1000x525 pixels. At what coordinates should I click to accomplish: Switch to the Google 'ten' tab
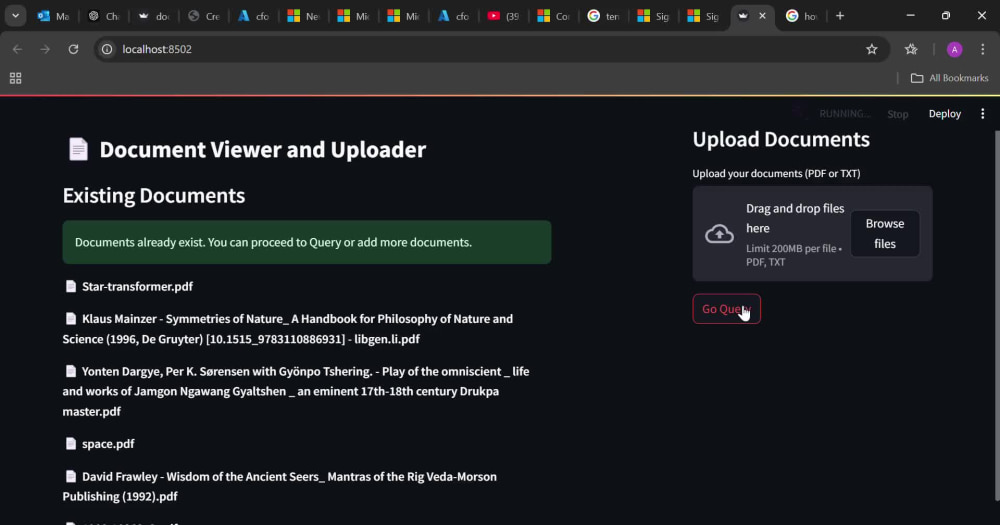[603, 16]
